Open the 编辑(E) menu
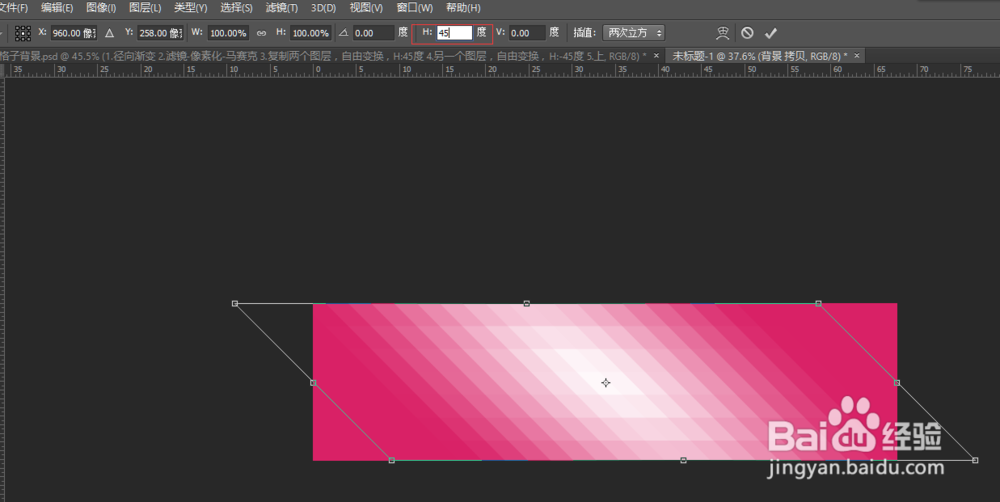 [x=57, y=8]
